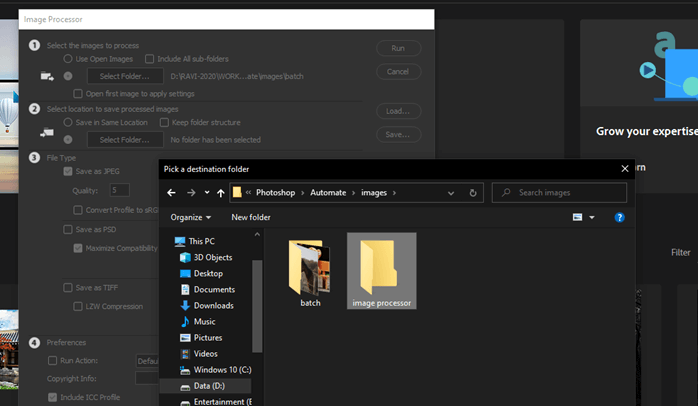698x406 pixels.
Task: Select the image processor folder
Action: (x=381, y=271)
